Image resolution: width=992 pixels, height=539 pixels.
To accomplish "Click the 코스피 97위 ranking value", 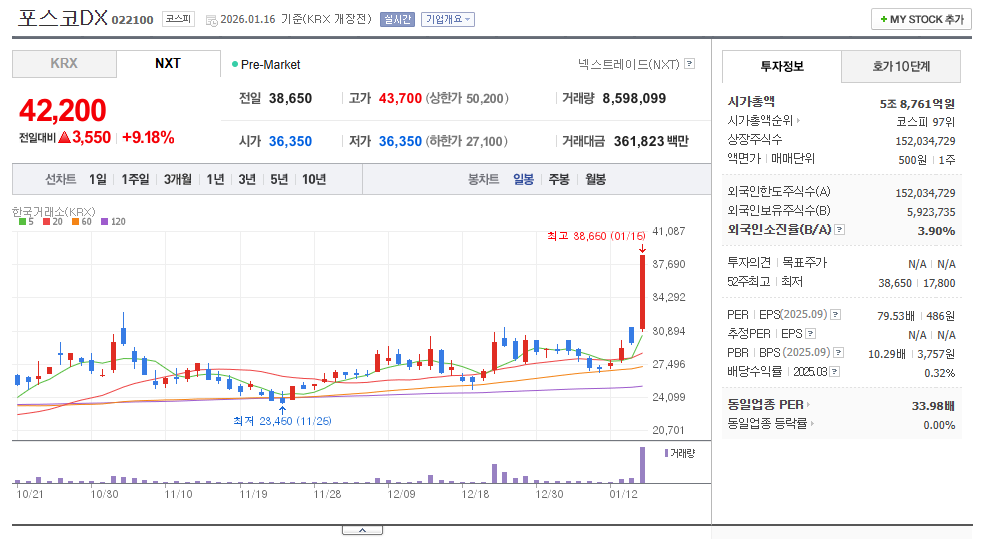I will click(926, 122).
